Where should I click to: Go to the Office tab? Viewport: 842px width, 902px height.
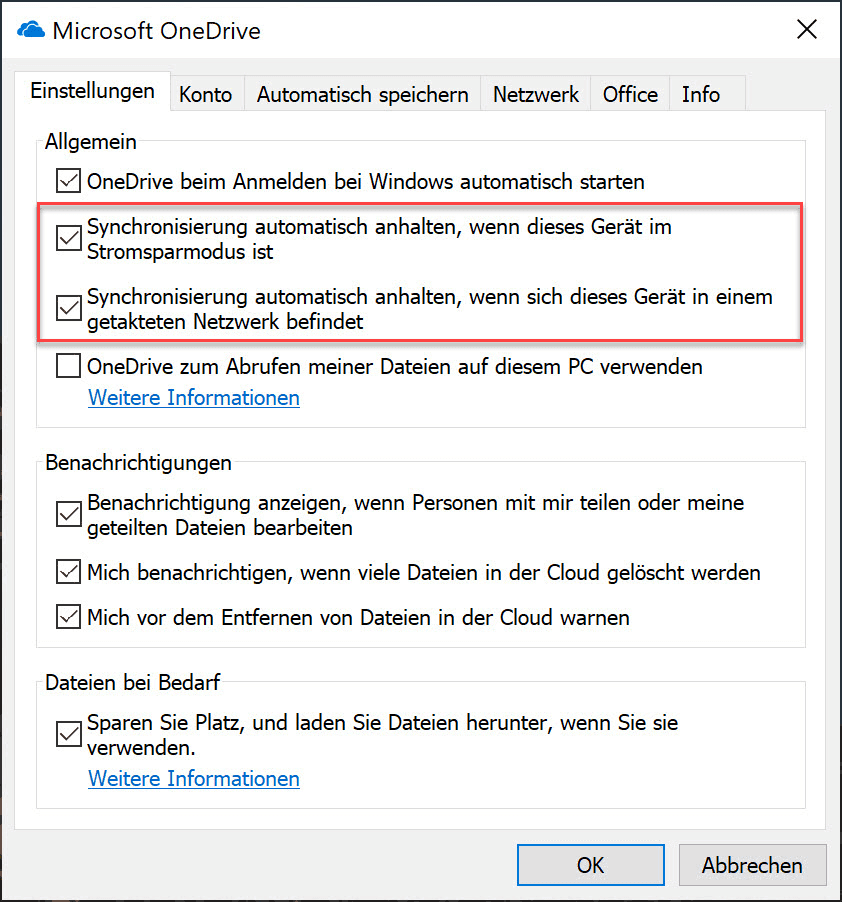point(630,95)
